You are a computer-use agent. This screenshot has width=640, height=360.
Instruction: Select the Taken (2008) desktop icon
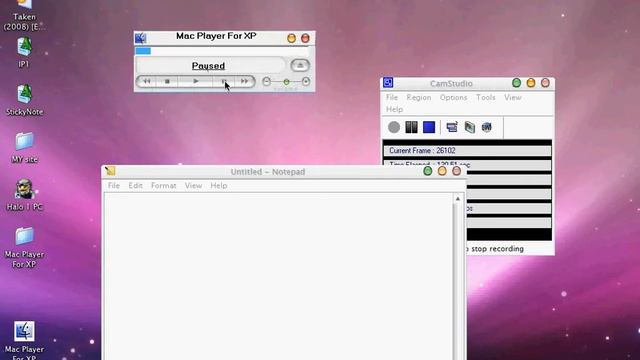(x=24, y=15)
